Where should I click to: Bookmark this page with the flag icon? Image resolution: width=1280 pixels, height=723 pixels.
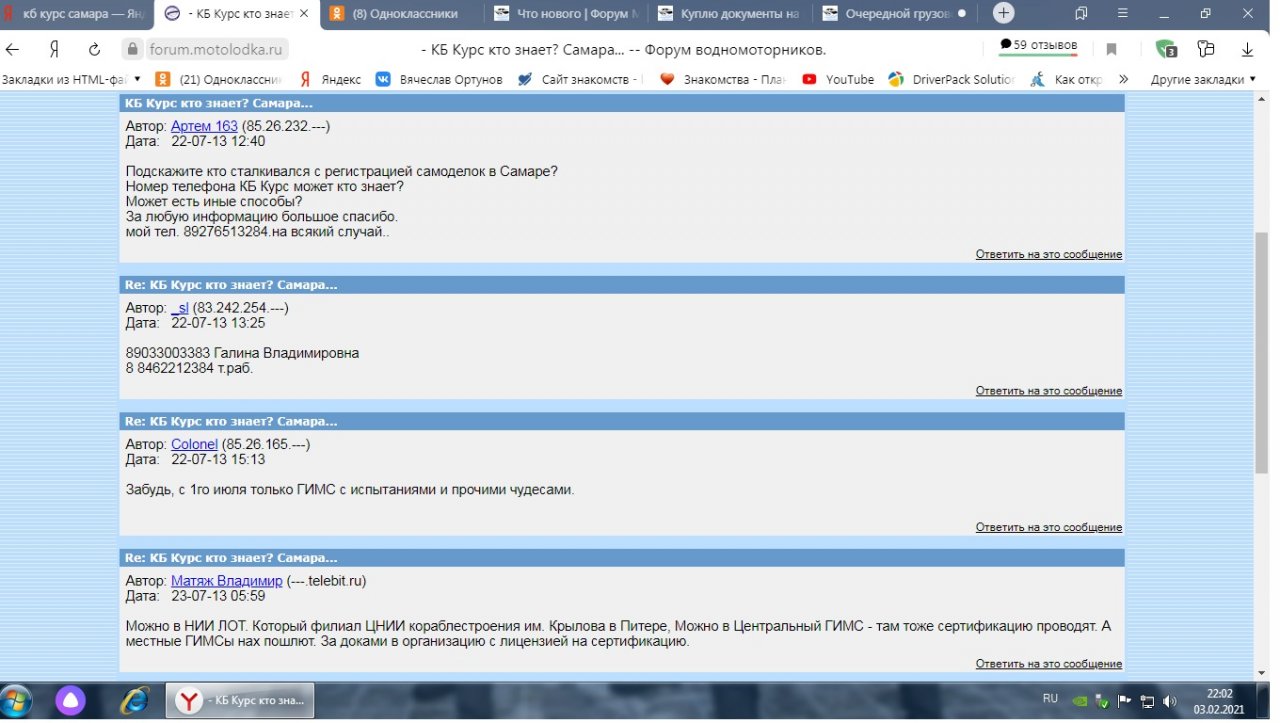(1111, 49)
